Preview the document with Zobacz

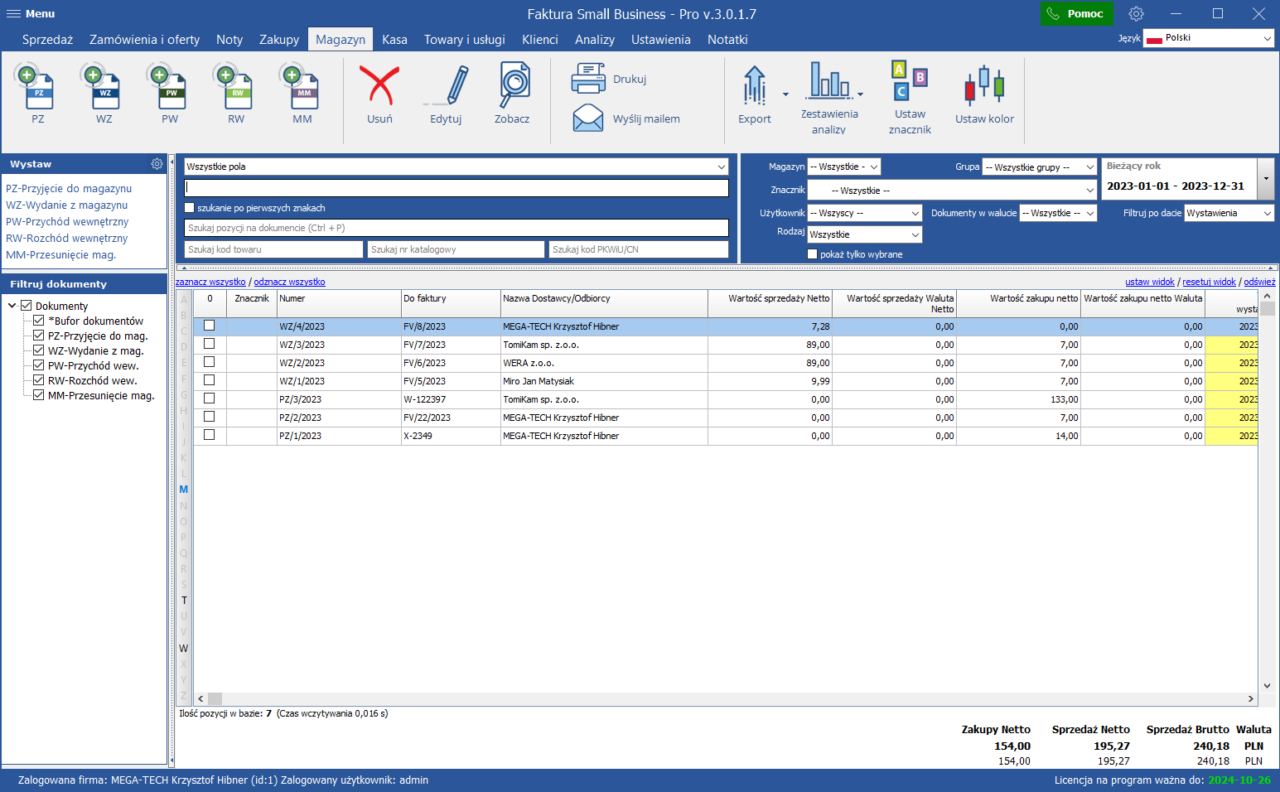click(512, 93)
